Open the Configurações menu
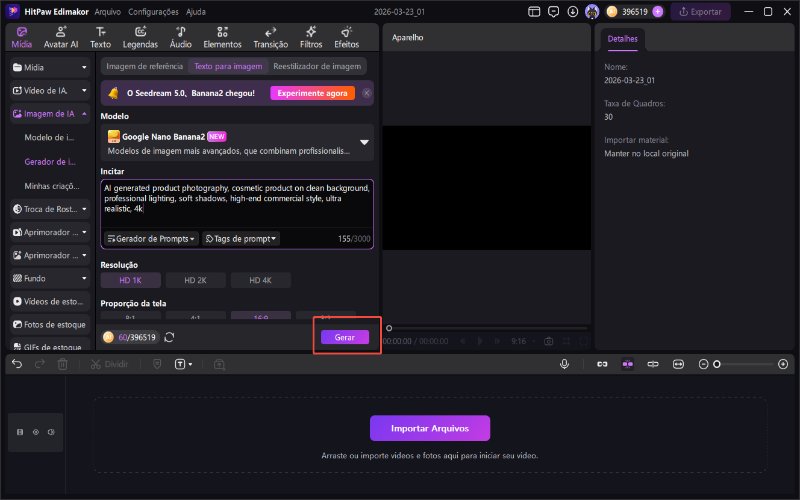Viewport: 800px width, 500px height. pos(153,12)
